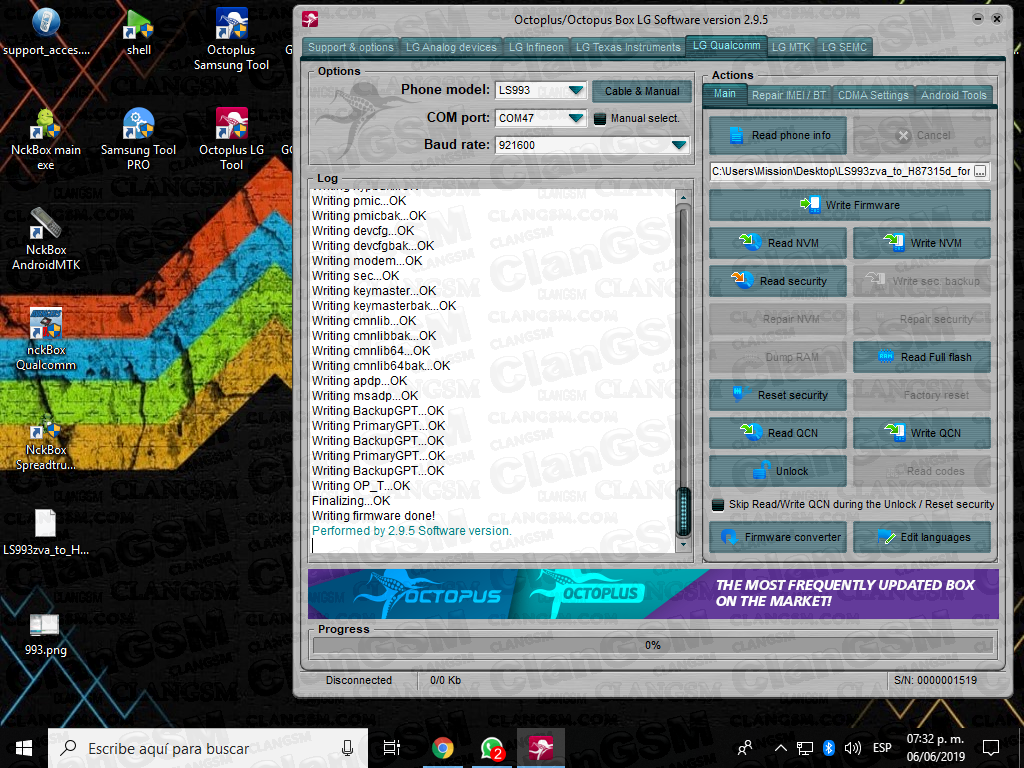This screenshot has height=768, width=1024.
Task: Open Octoplus LG Tool desktop shortcut
Action: coord(231,139)
